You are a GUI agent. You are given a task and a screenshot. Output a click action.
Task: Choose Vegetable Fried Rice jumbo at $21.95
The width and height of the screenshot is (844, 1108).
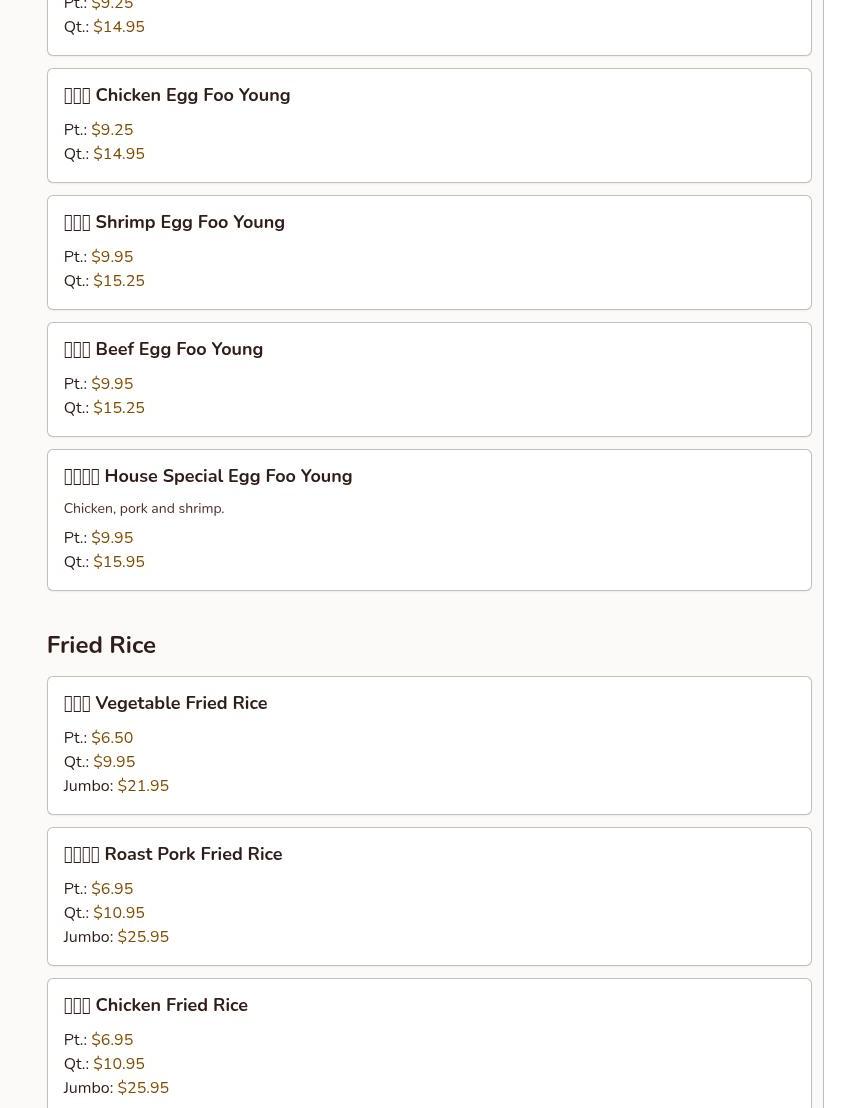[143, 786]
